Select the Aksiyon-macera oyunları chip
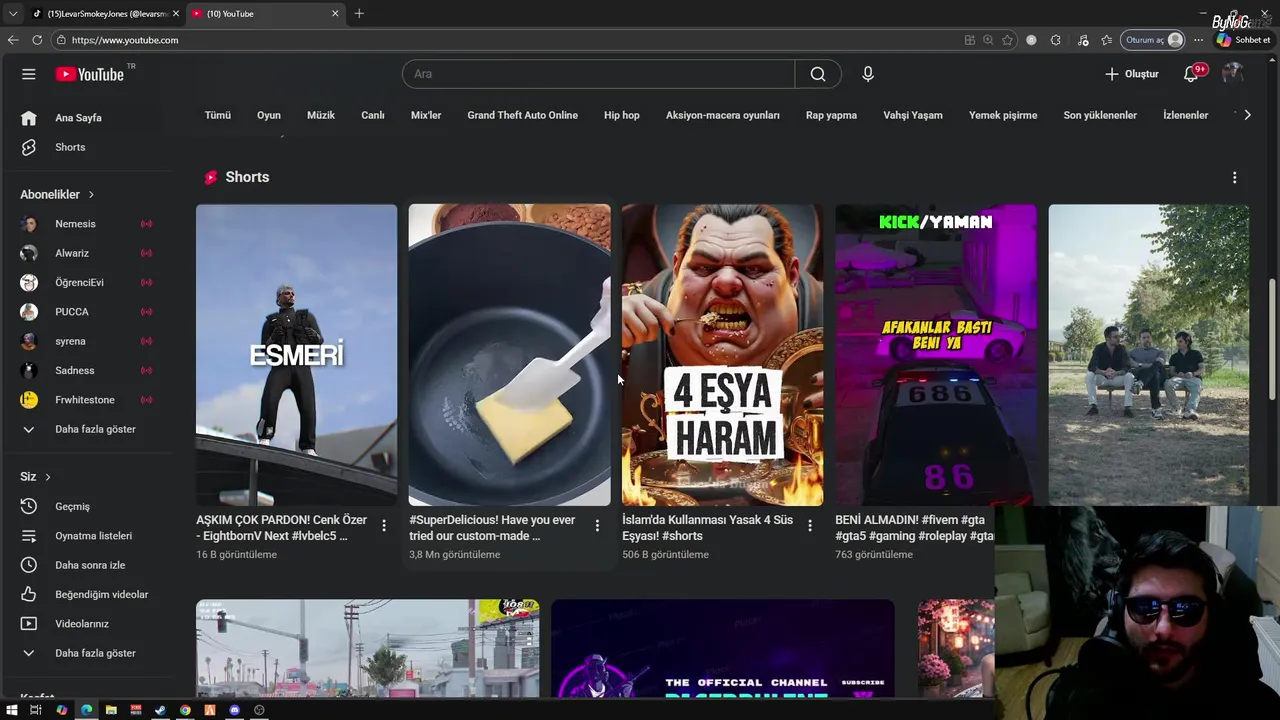This screenshot has width=1280, height=720. [x=723, y=115]
